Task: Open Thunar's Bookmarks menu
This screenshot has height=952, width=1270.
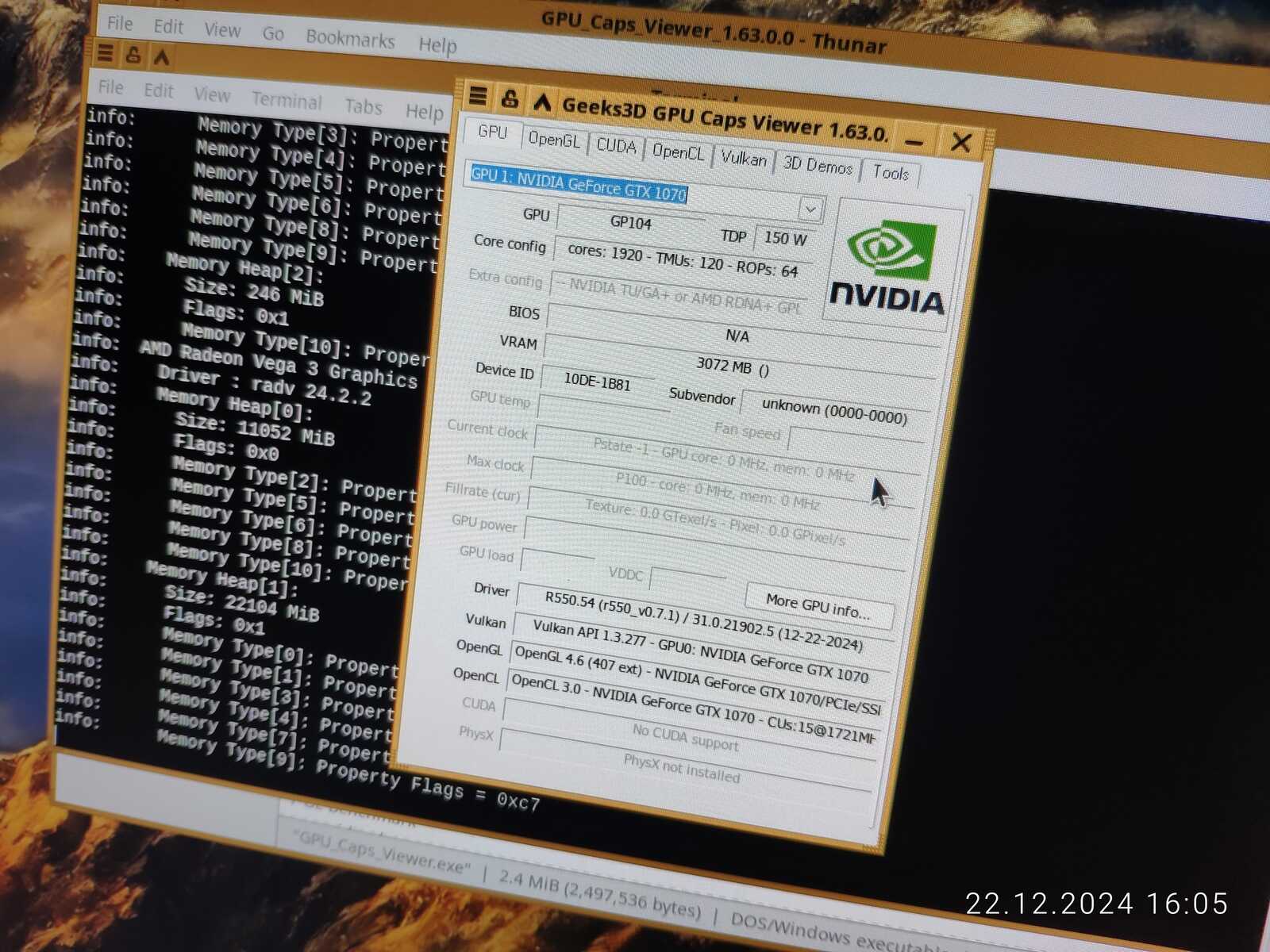Action: click(x=350, y=39)
